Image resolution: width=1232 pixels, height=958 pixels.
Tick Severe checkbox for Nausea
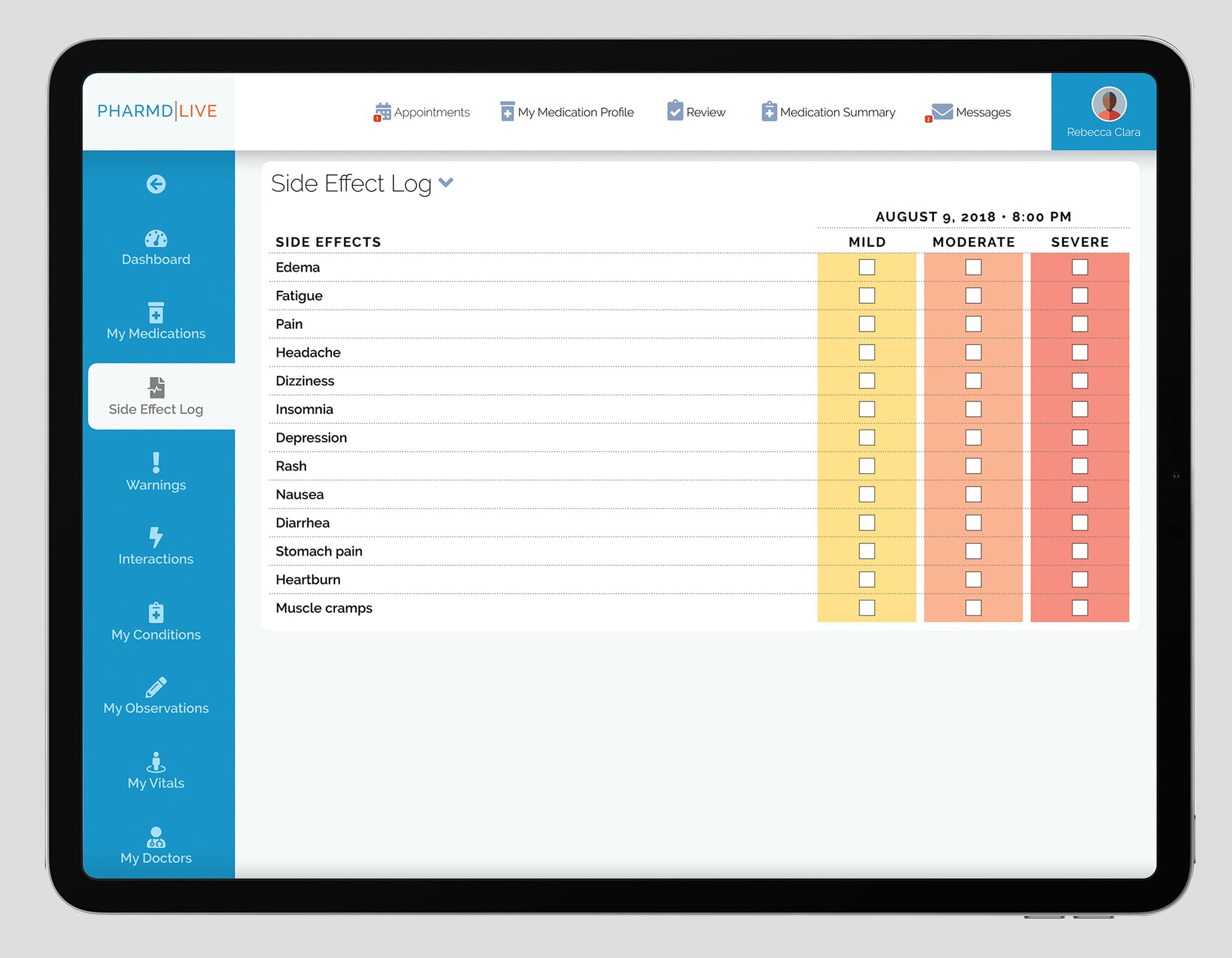click(x=1079, y=494)
